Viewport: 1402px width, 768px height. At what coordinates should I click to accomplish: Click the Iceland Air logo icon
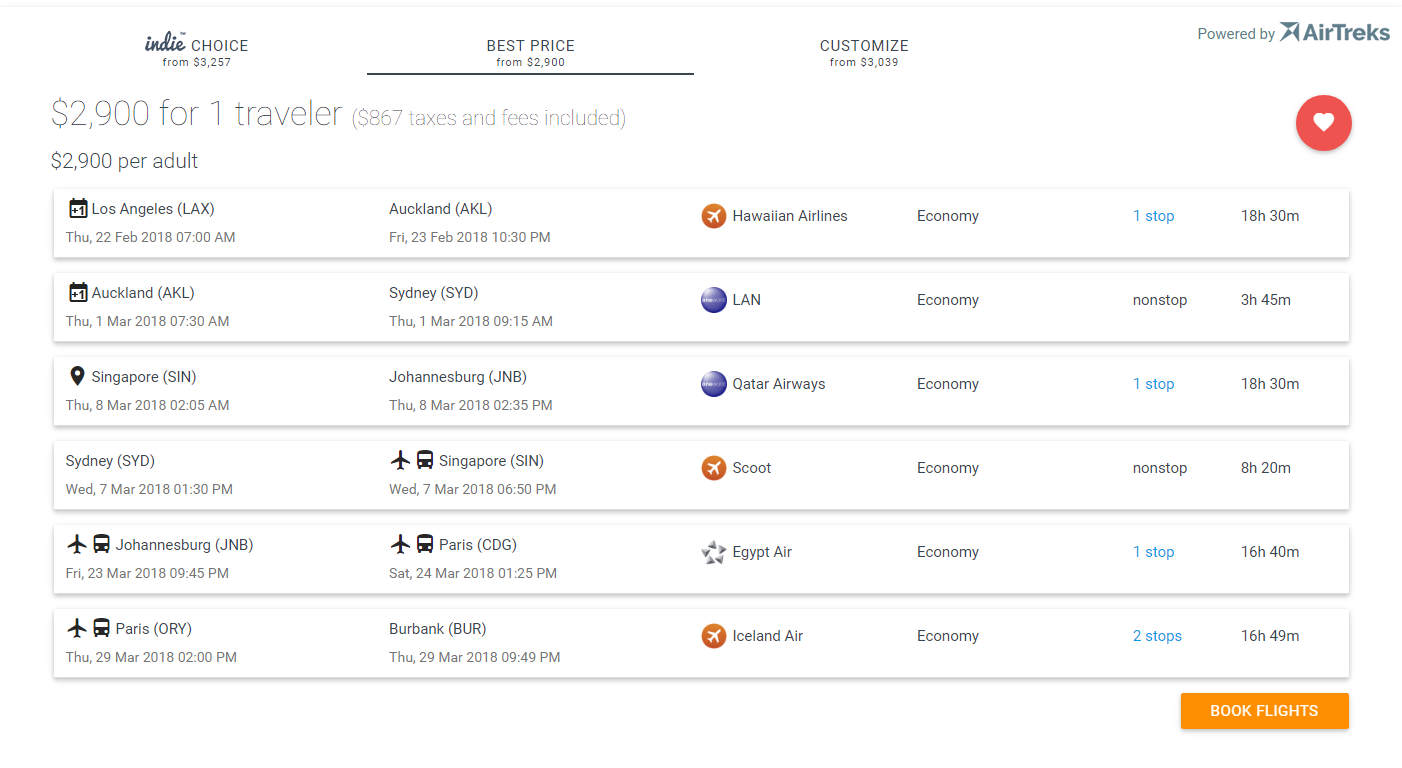click(713, 636)
